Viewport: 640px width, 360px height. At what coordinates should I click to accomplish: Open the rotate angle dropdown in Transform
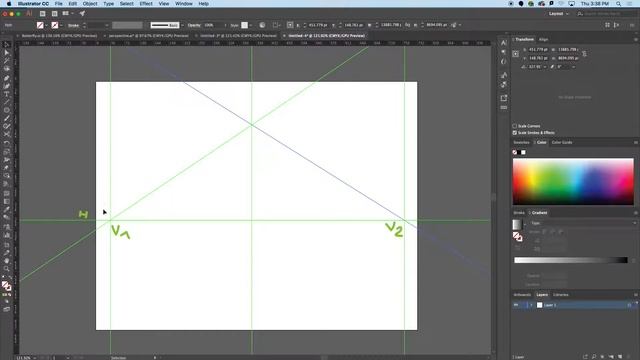[x=545, y=67]
